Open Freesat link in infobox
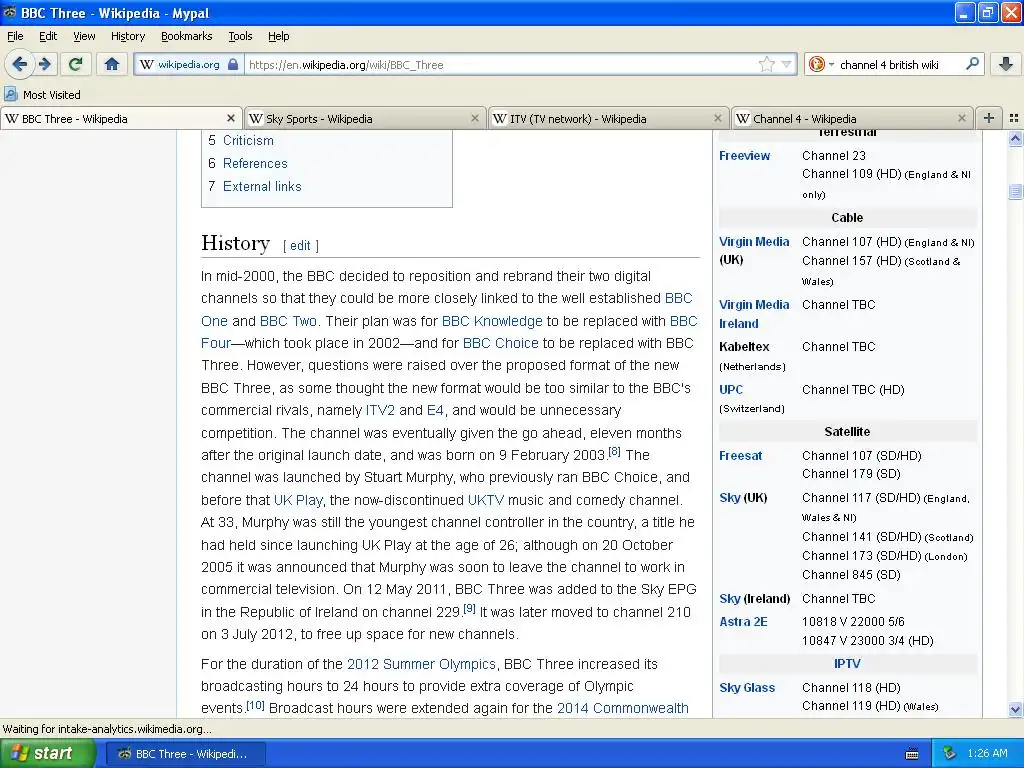Viewport: 1024px width, 768px height. [741, 455]
